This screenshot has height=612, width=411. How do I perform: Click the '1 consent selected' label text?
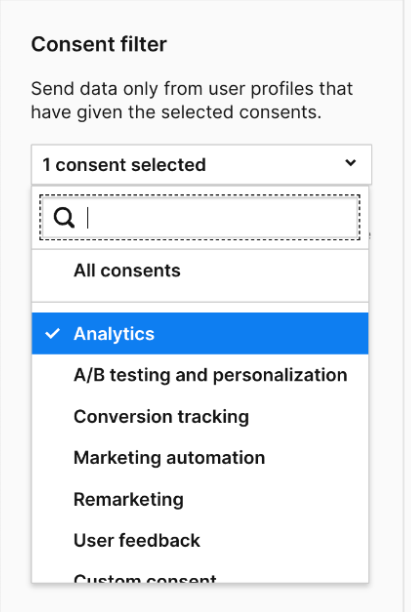tap(124, 165)
